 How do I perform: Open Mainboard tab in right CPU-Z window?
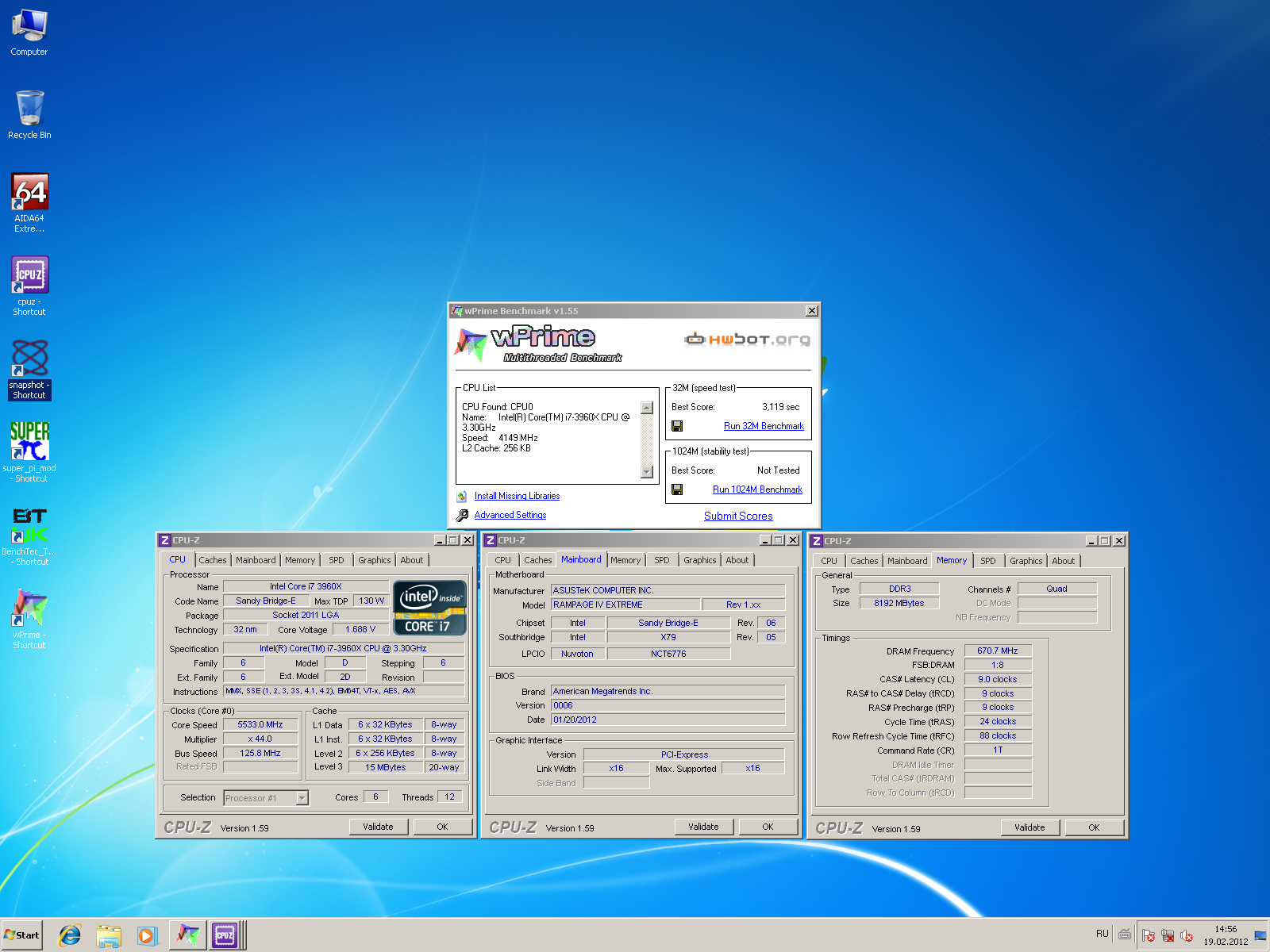click(x=907, y=561)
